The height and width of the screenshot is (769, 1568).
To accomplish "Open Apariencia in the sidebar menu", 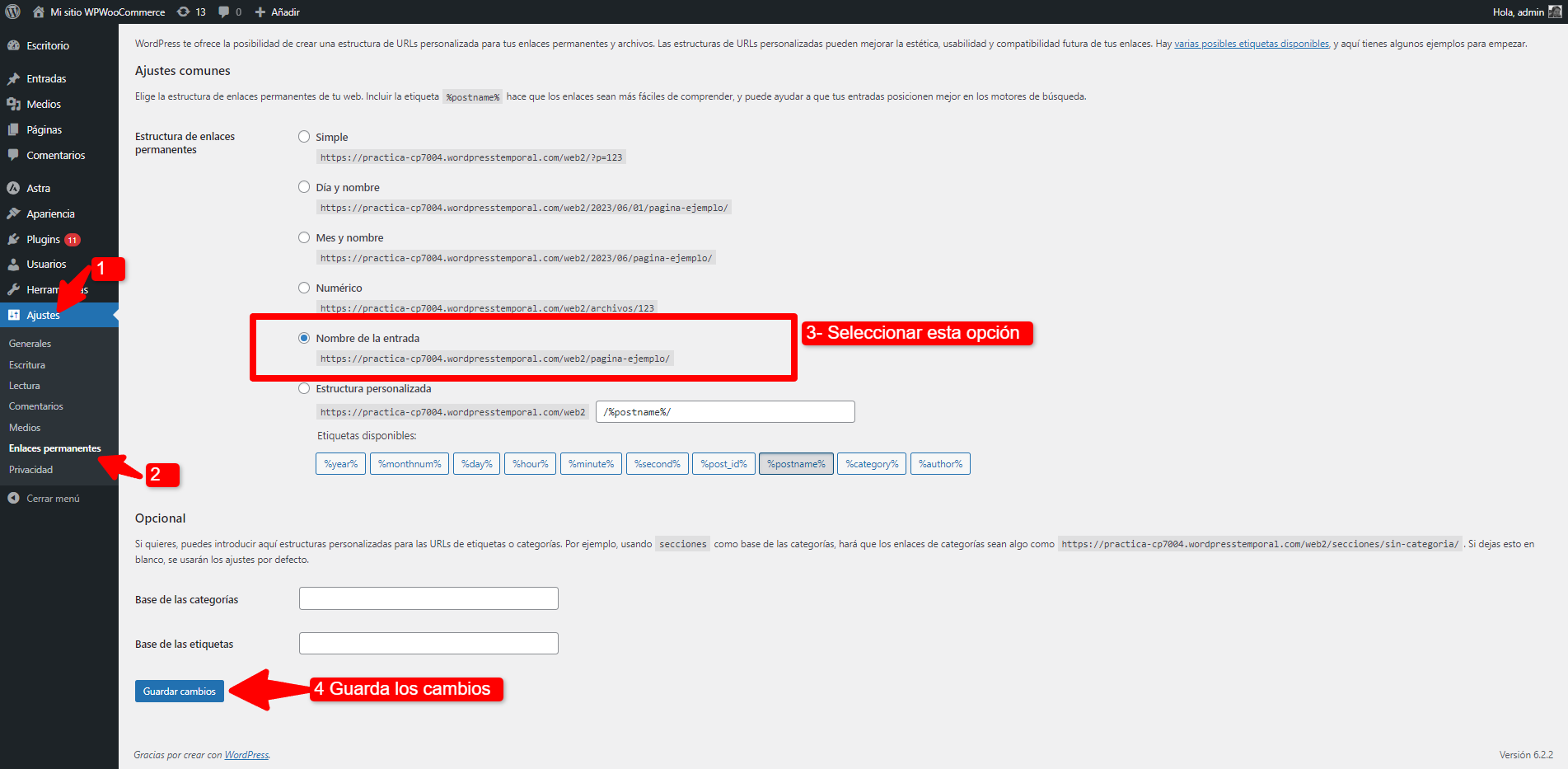I will point(50,213).
